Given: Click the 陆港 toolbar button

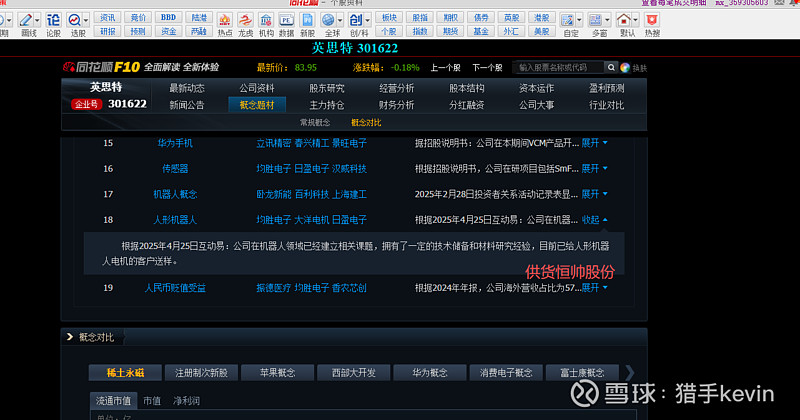Looking at the screenshot, I should 199,17.
